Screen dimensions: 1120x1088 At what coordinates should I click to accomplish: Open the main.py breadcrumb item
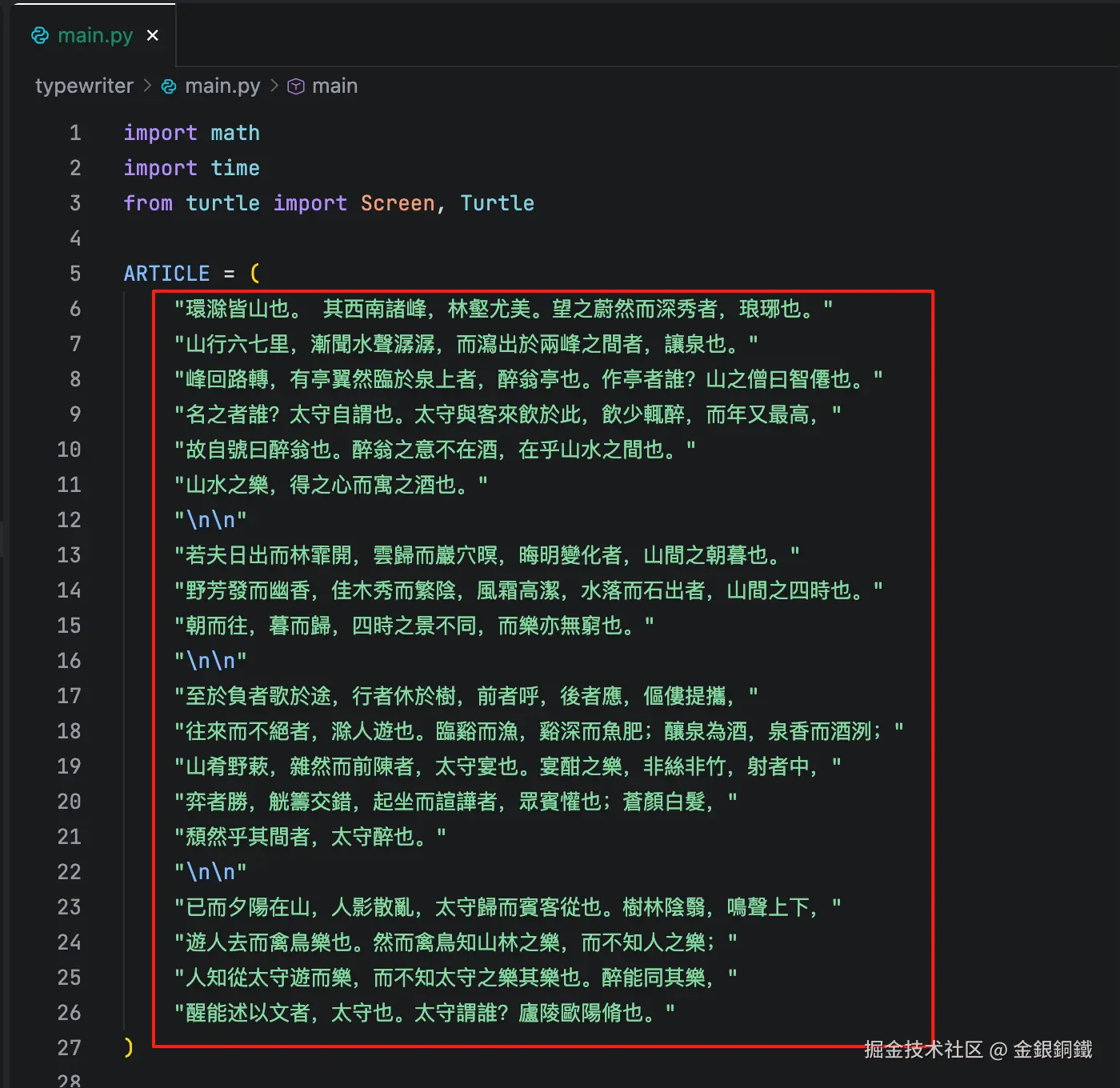point(222,86)
